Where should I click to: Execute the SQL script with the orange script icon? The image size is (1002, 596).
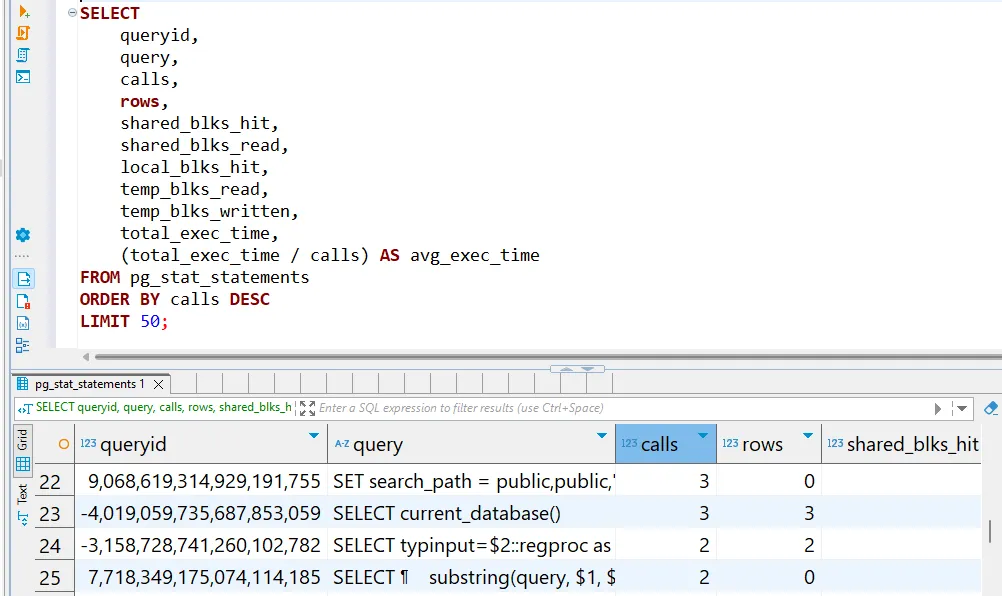tap(23, 33)
